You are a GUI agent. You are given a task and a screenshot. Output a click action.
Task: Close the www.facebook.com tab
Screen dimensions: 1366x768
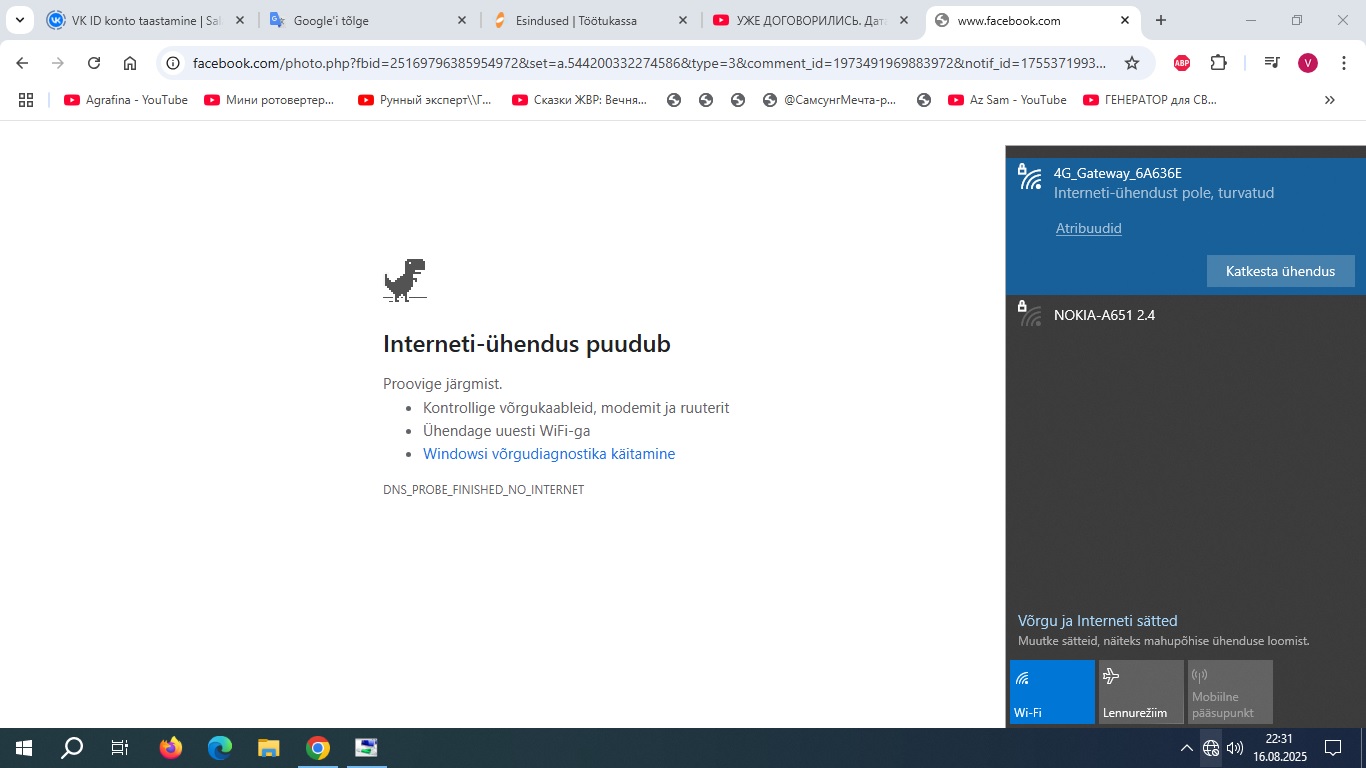pyautogui.click(x=1125, y=20)
